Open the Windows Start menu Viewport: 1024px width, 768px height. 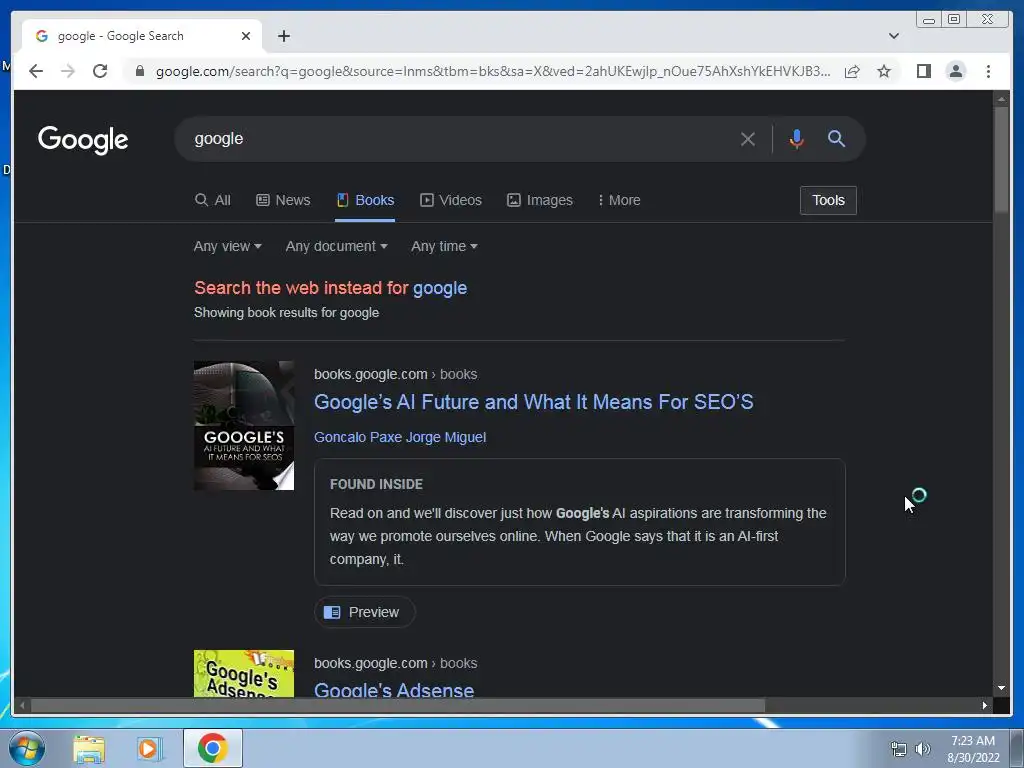coord(27,748)
